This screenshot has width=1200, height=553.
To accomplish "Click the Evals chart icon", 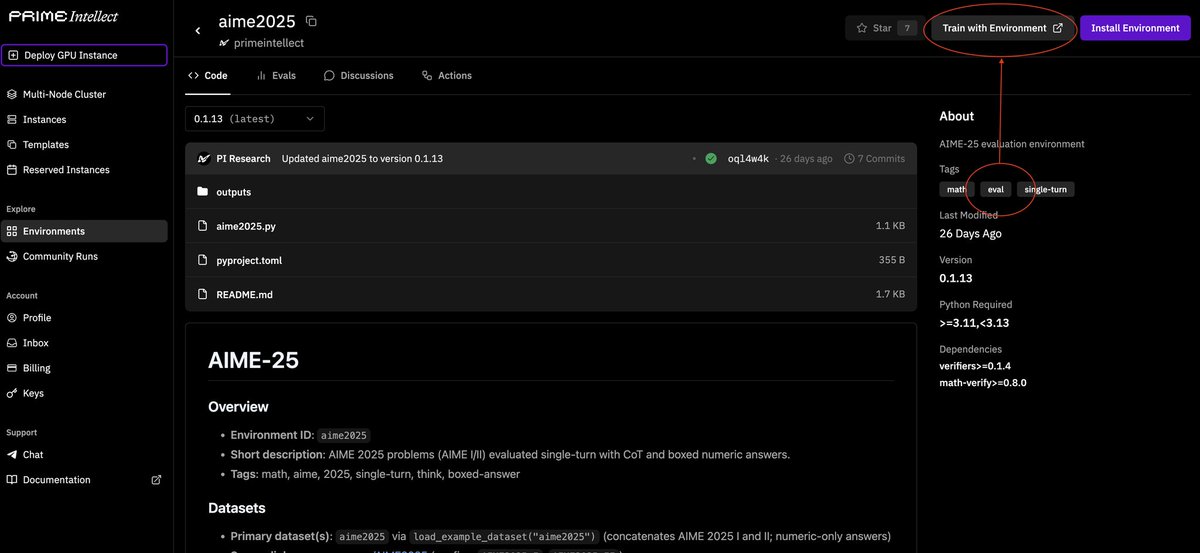I will (261, 76).
